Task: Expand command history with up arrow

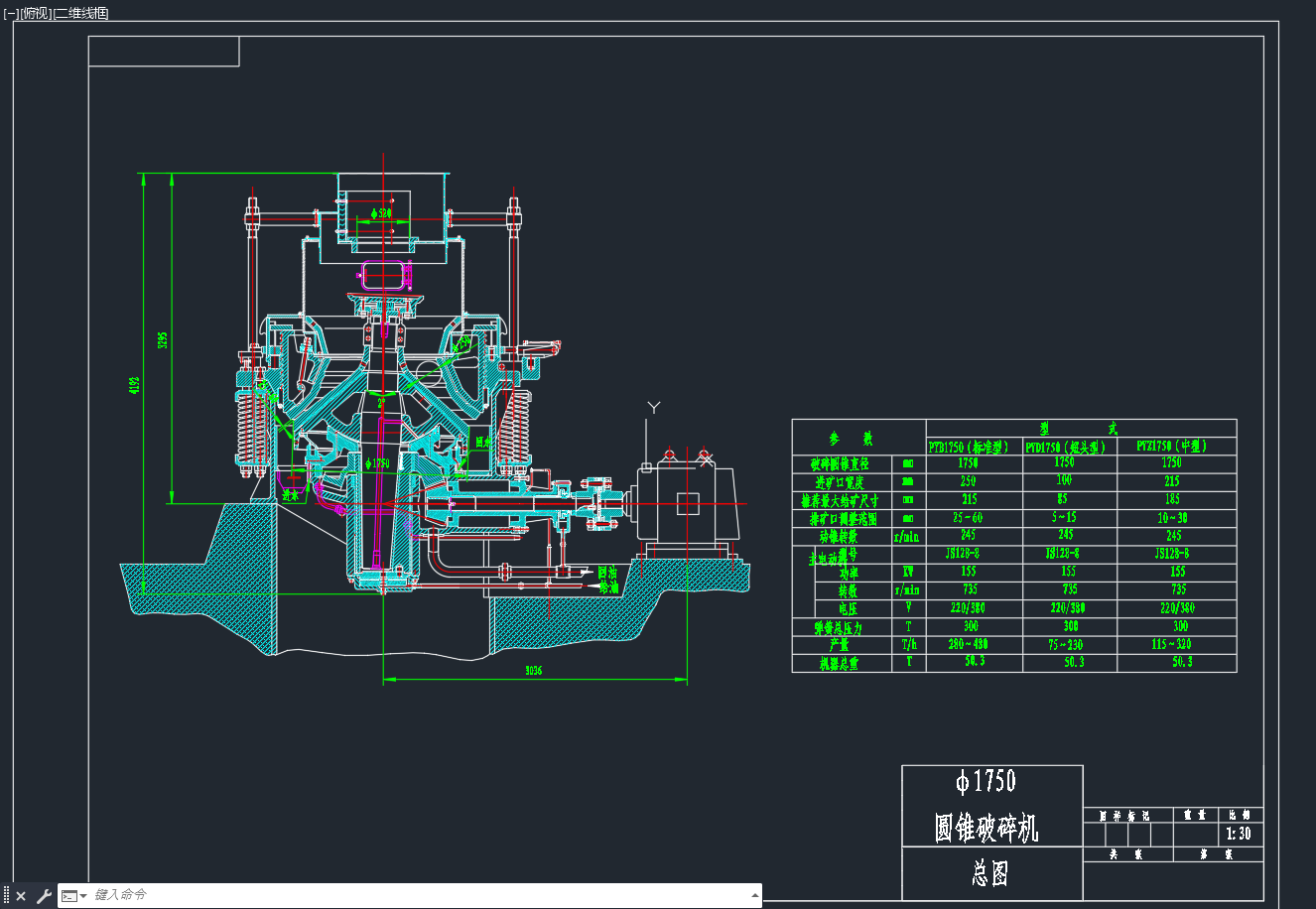Action: 753,896
